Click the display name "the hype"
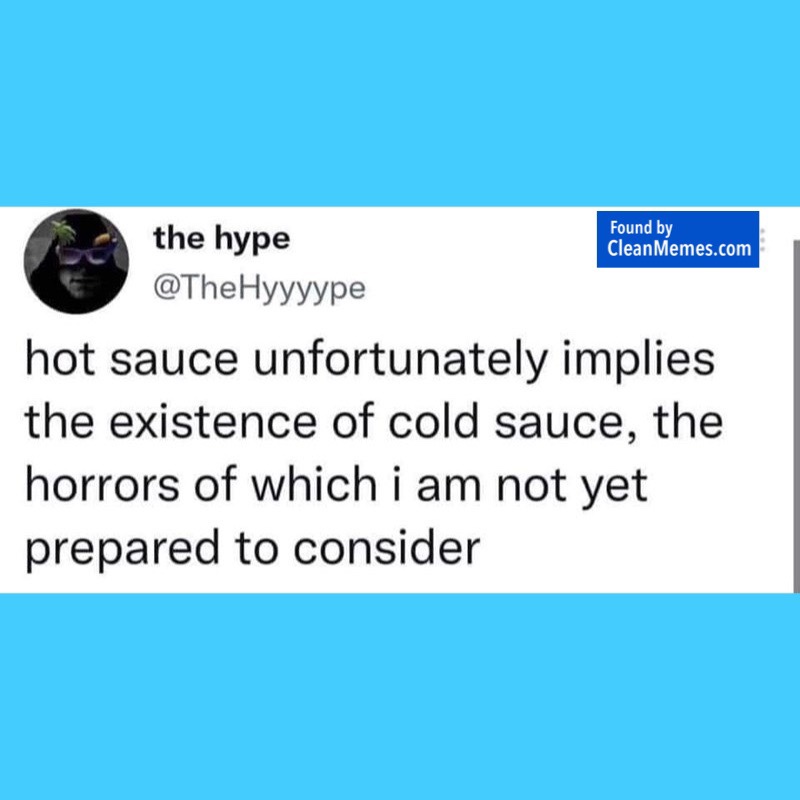This screenshot has height=800, width=800. coord(222,239)
